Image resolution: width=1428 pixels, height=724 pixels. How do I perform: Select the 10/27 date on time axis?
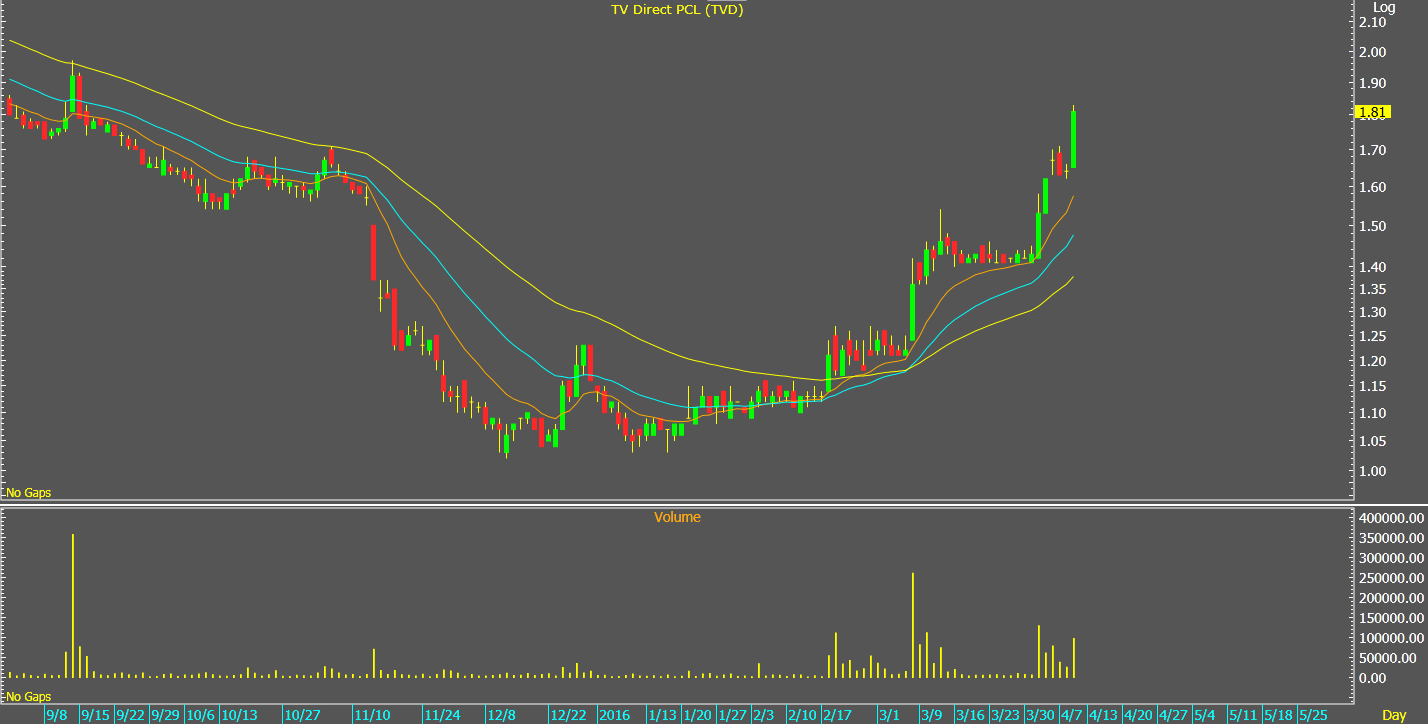tap(302, 715)
